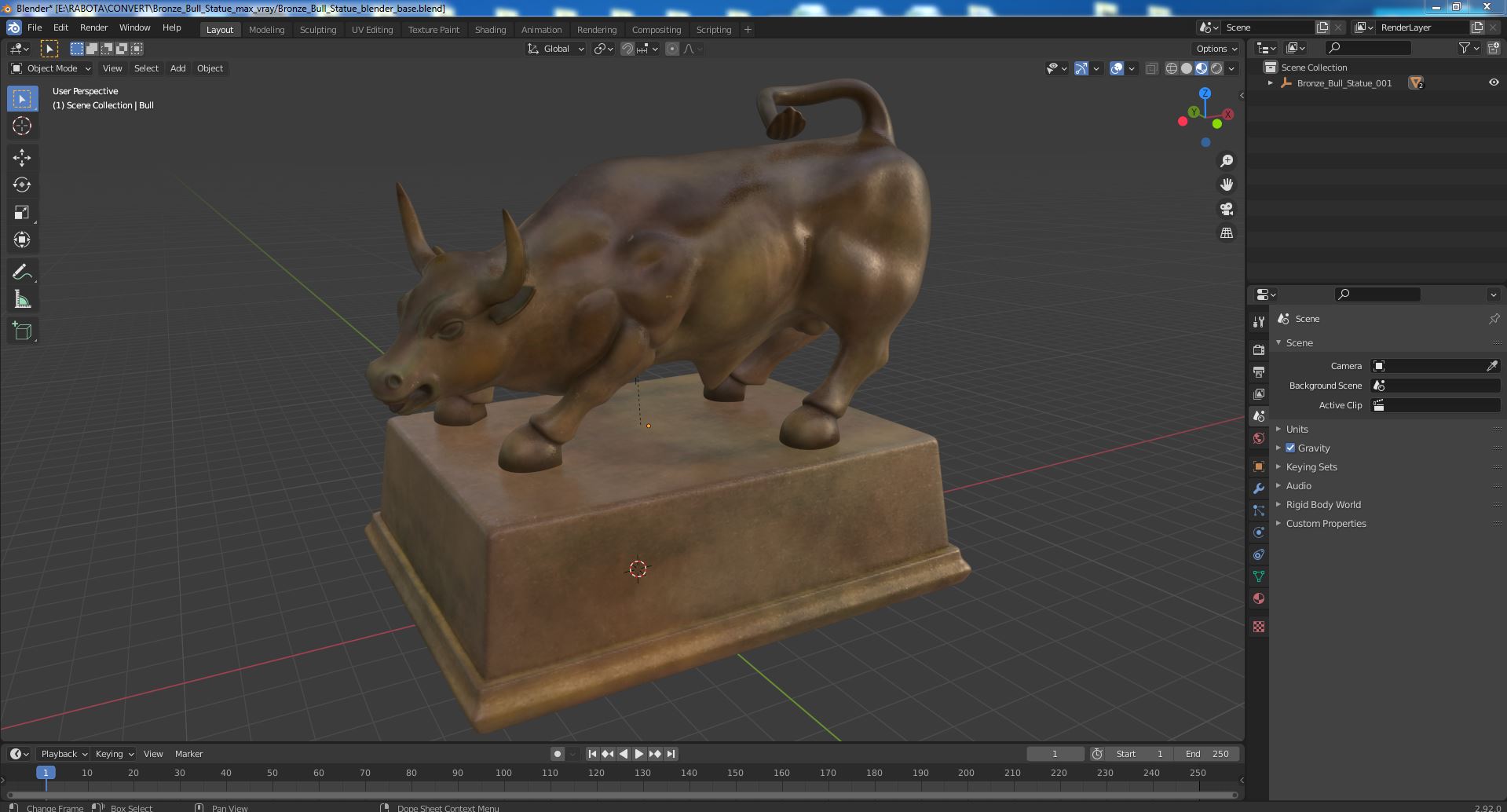This screenshot has height=812, width=1507.
Task: Switch to the Sculpting workspace tab
Action: pos(318,30)
